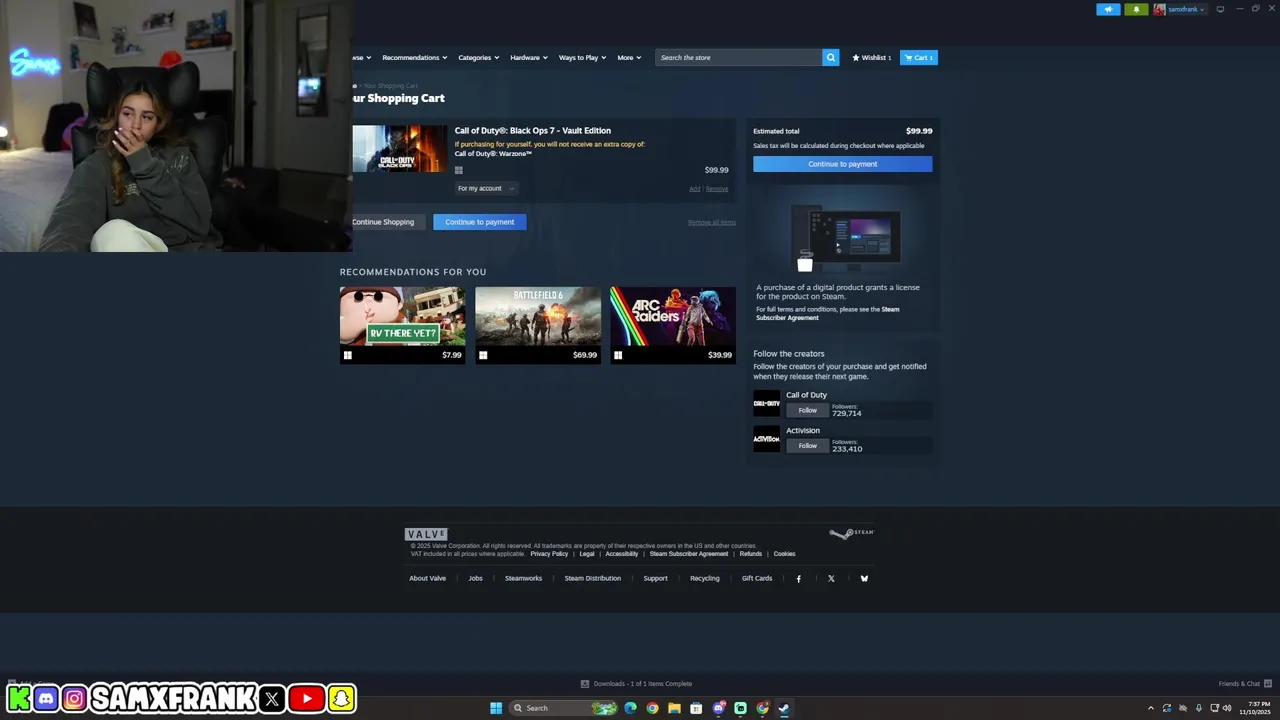This screenshot has height=720, width=1280.
Task: Click Continue to payment under cart item
Action: tap(480, 222)
